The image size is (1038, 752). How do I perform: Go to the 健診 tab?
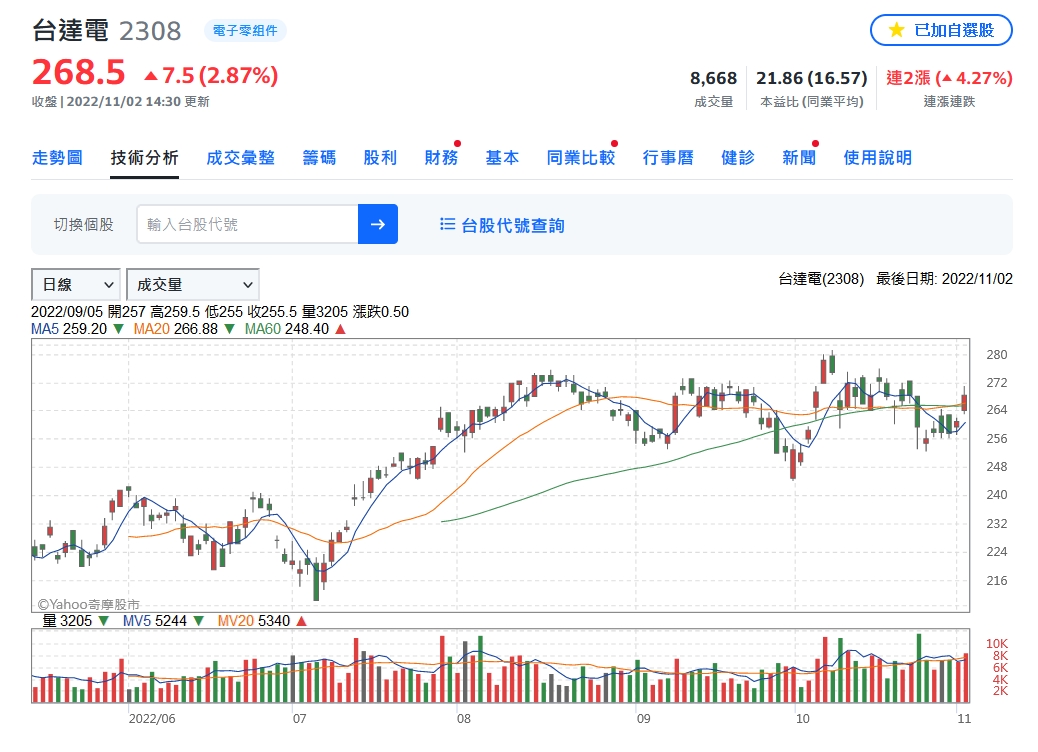[x=737, y=158]
